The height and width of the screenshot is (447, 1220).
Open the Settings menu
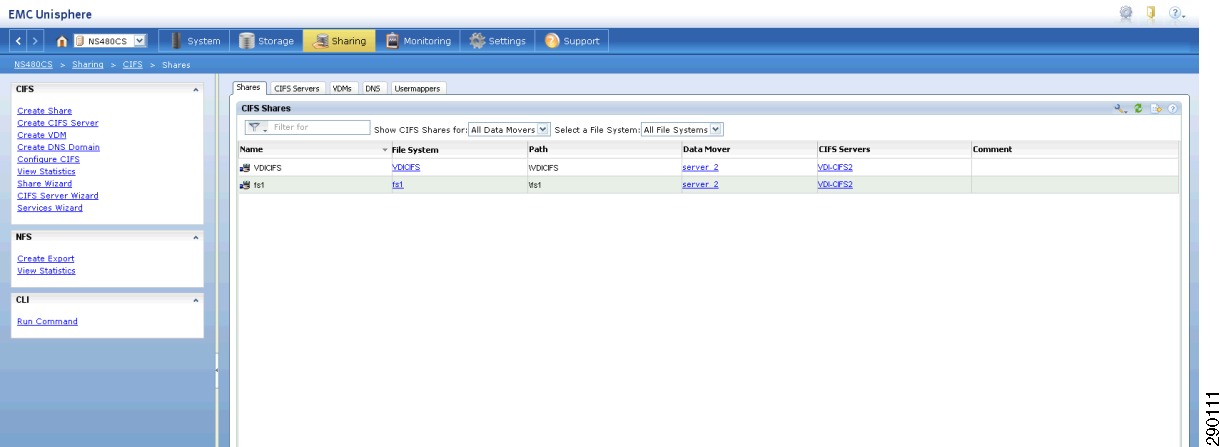point(499,41)
